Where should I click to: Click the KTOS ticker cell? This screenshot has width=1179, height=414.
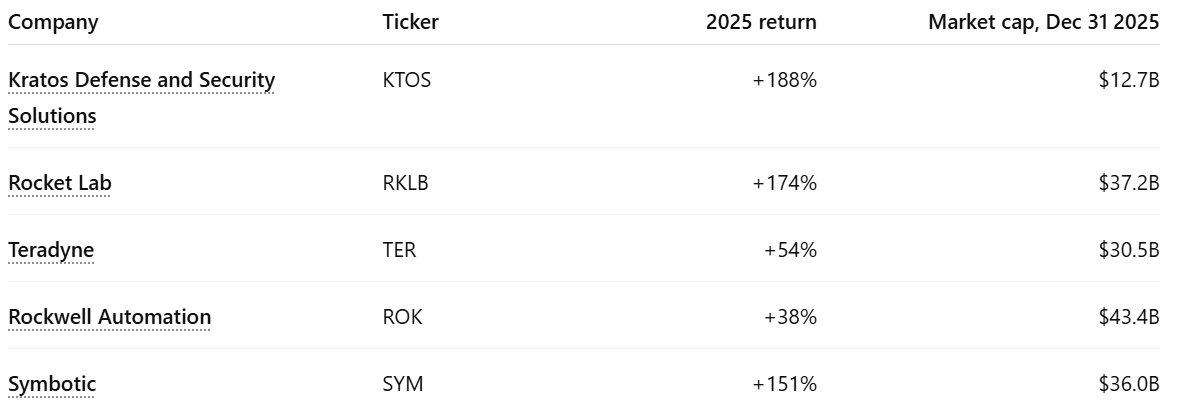coord(407,80)
